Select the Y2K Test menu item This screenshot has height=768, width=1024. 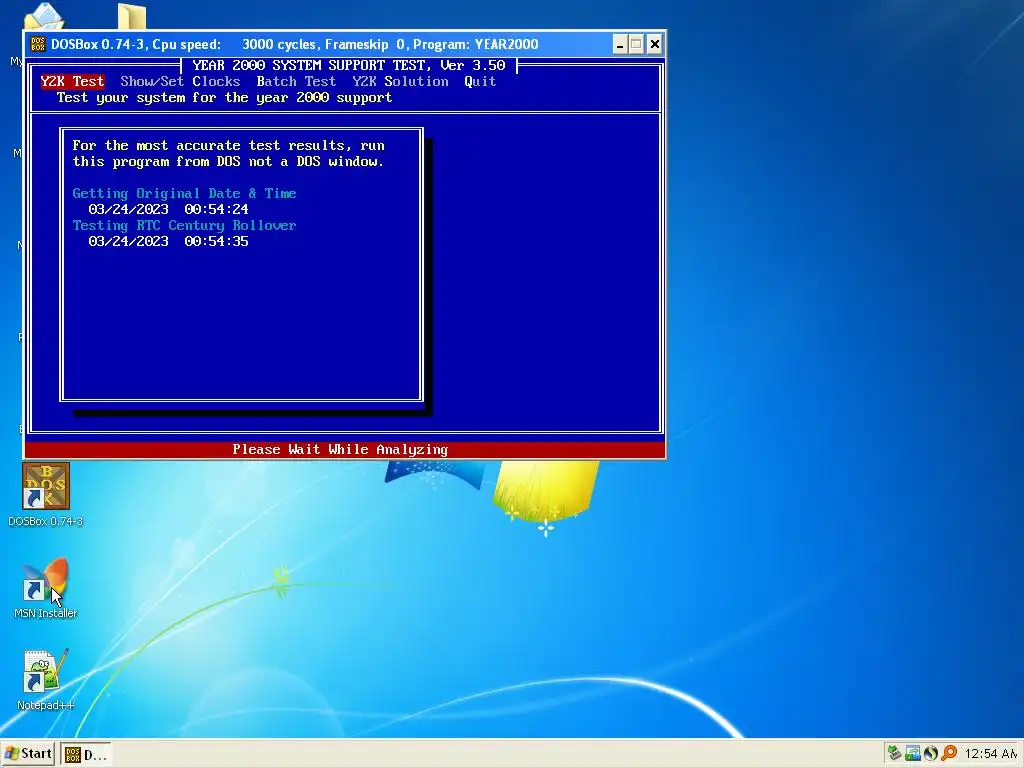click(72, 82)
